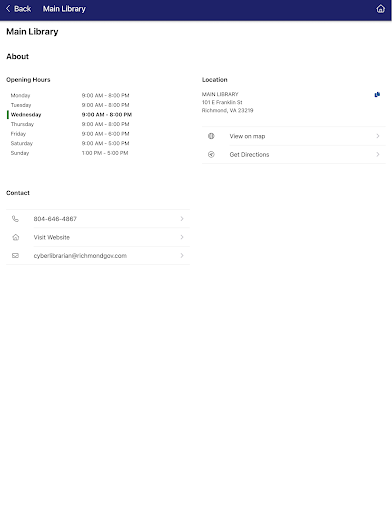
Task: Select the Thursday row label
Action: pos(22,124)
